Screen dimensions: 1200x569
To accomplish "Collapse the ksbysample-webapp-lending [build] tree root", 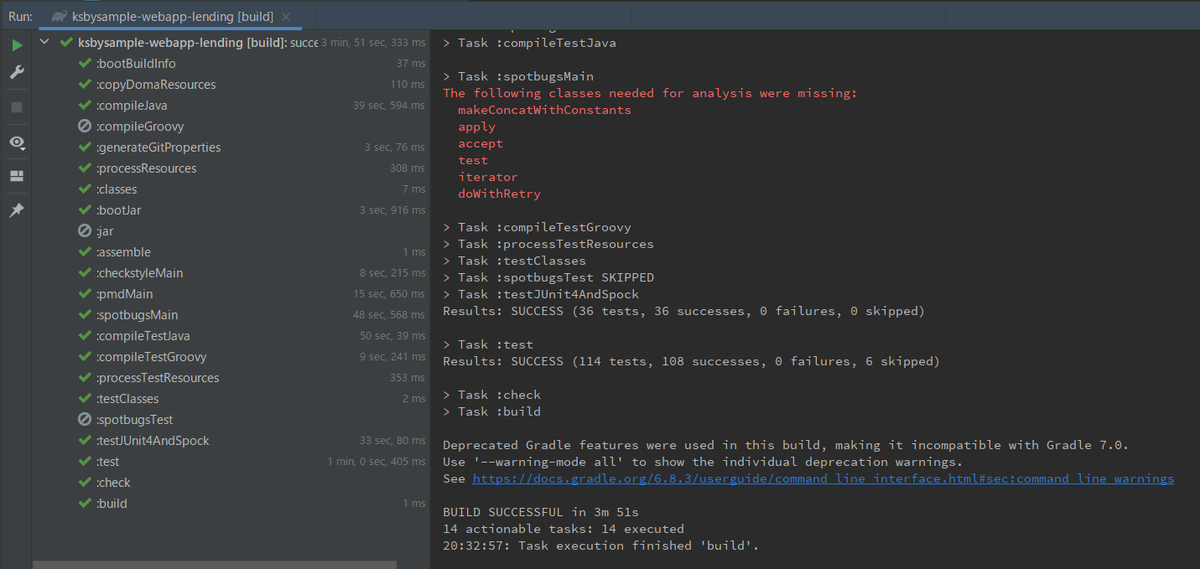I will (x=45, y=43).
